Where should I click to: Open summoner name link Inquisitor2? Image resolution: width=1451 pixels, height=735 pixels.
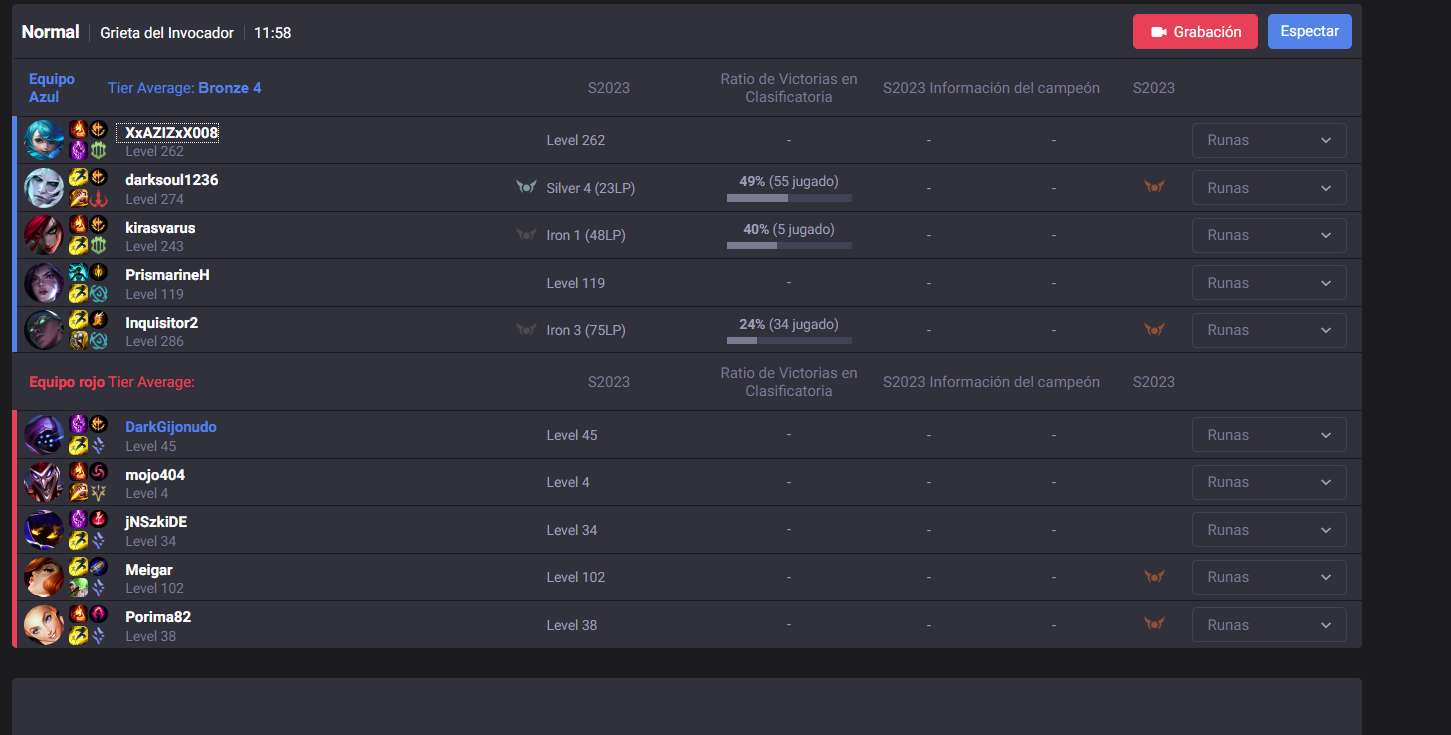point(162,322)
